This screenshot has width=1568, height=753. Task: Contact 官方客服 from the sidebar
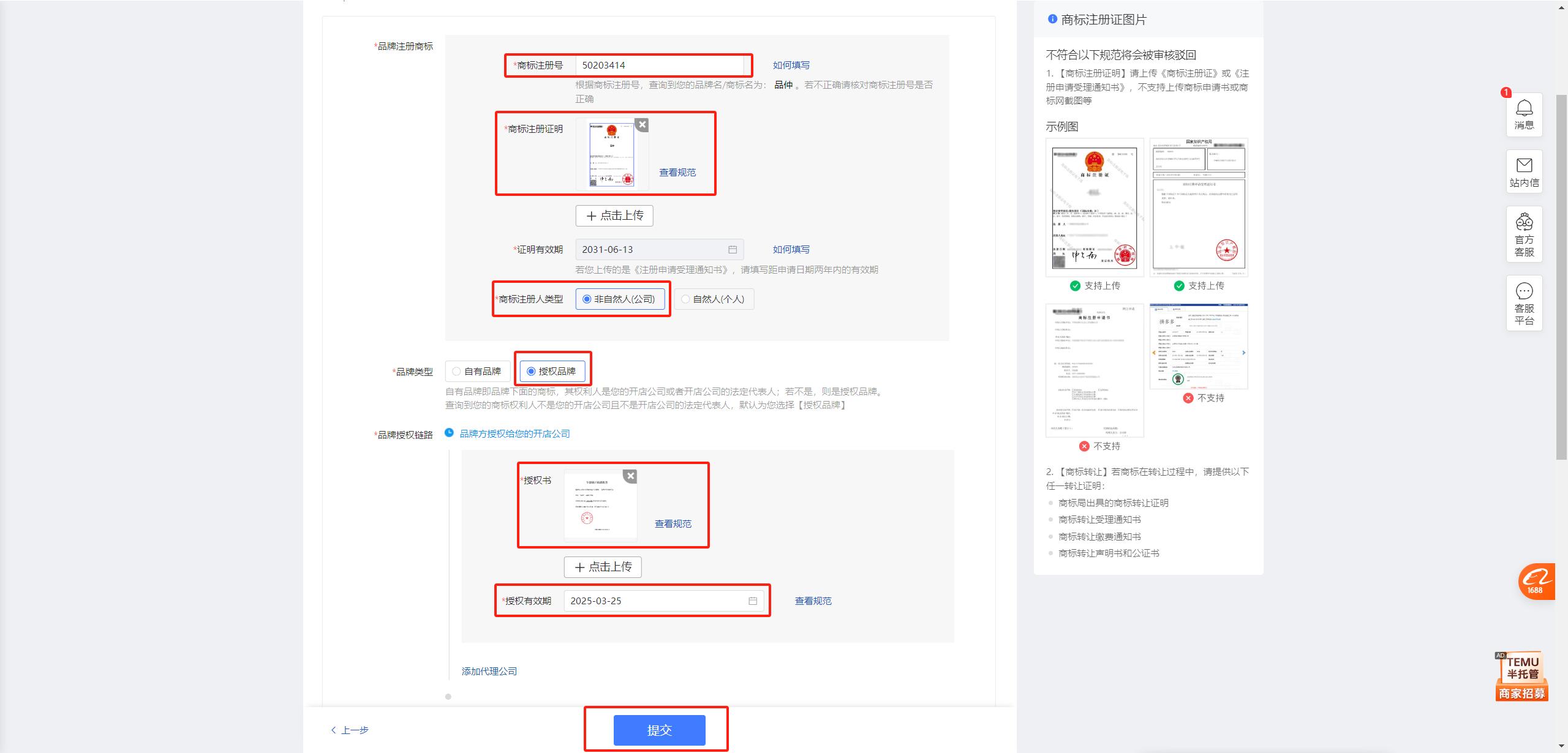point(1524,234)
